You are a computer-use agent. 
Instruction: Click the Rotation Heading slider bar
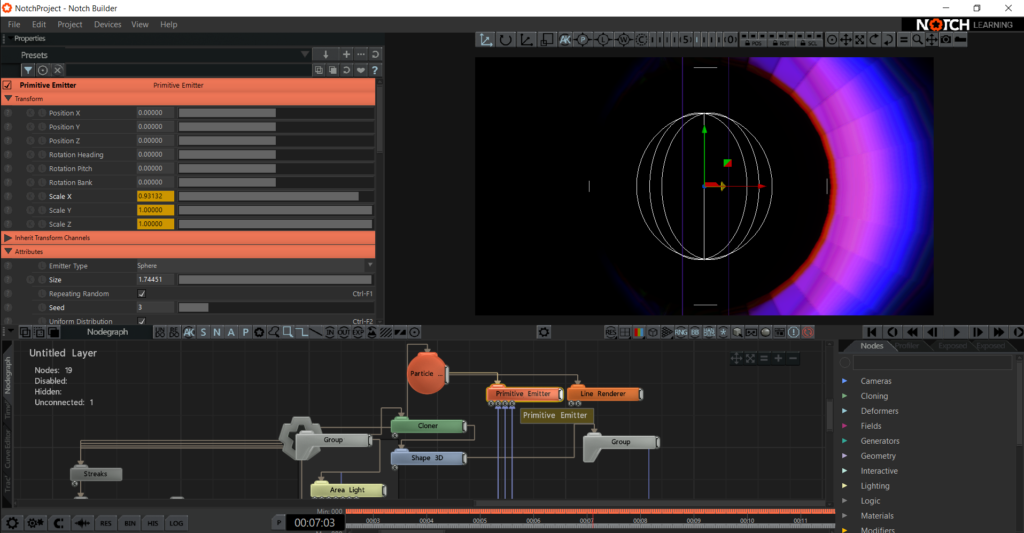[276, 154]
